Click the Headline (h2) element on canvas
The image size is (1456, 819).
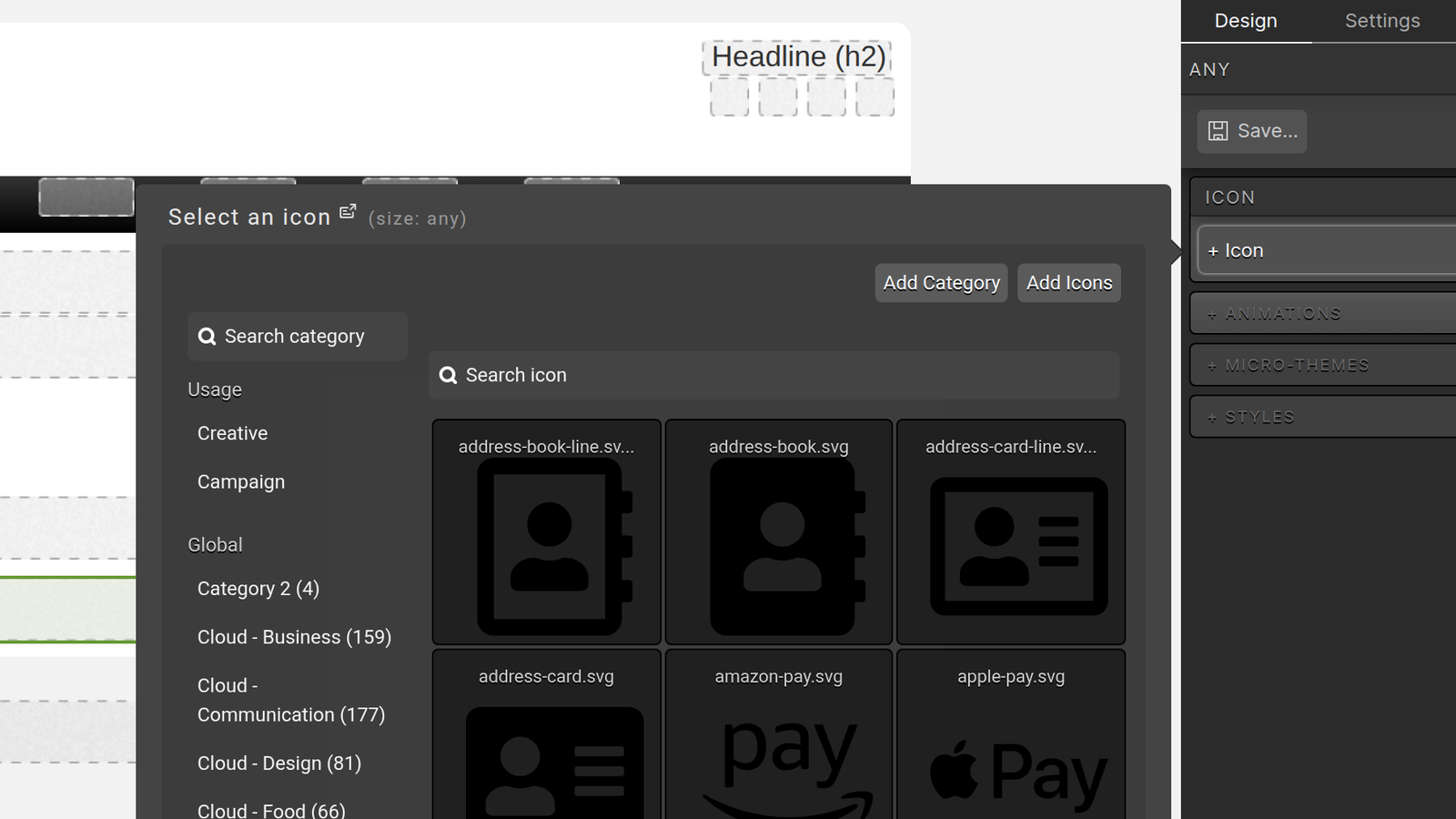click(x=797, y=57)
